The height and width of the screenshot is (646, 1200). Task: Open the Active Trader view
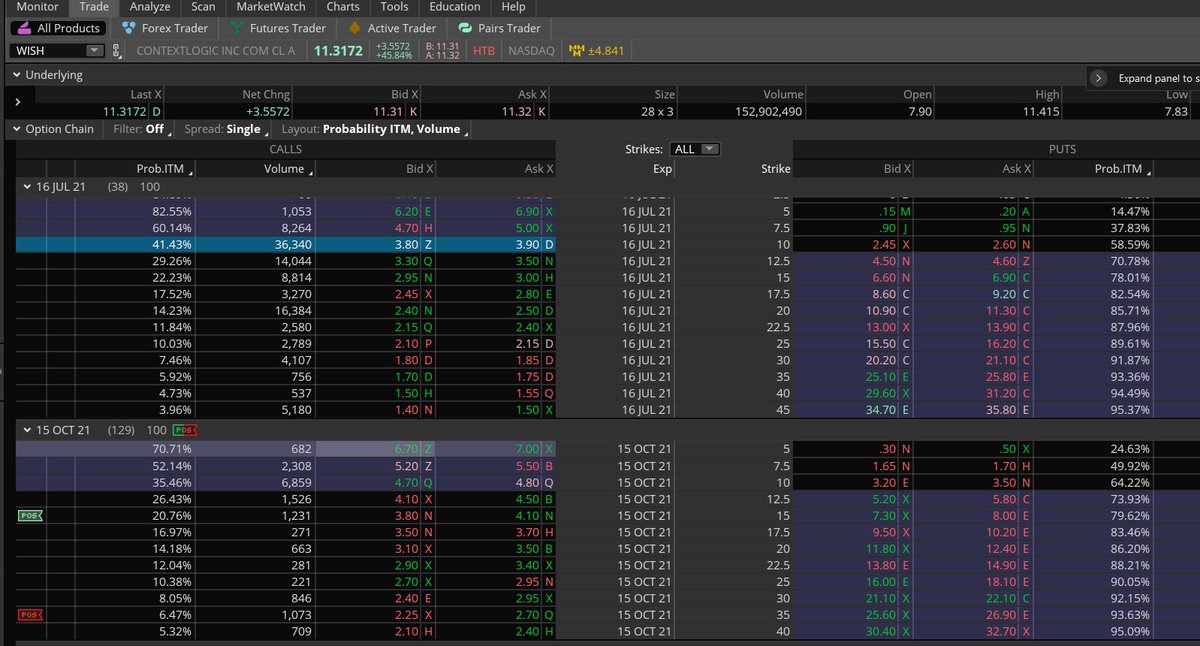391,28
